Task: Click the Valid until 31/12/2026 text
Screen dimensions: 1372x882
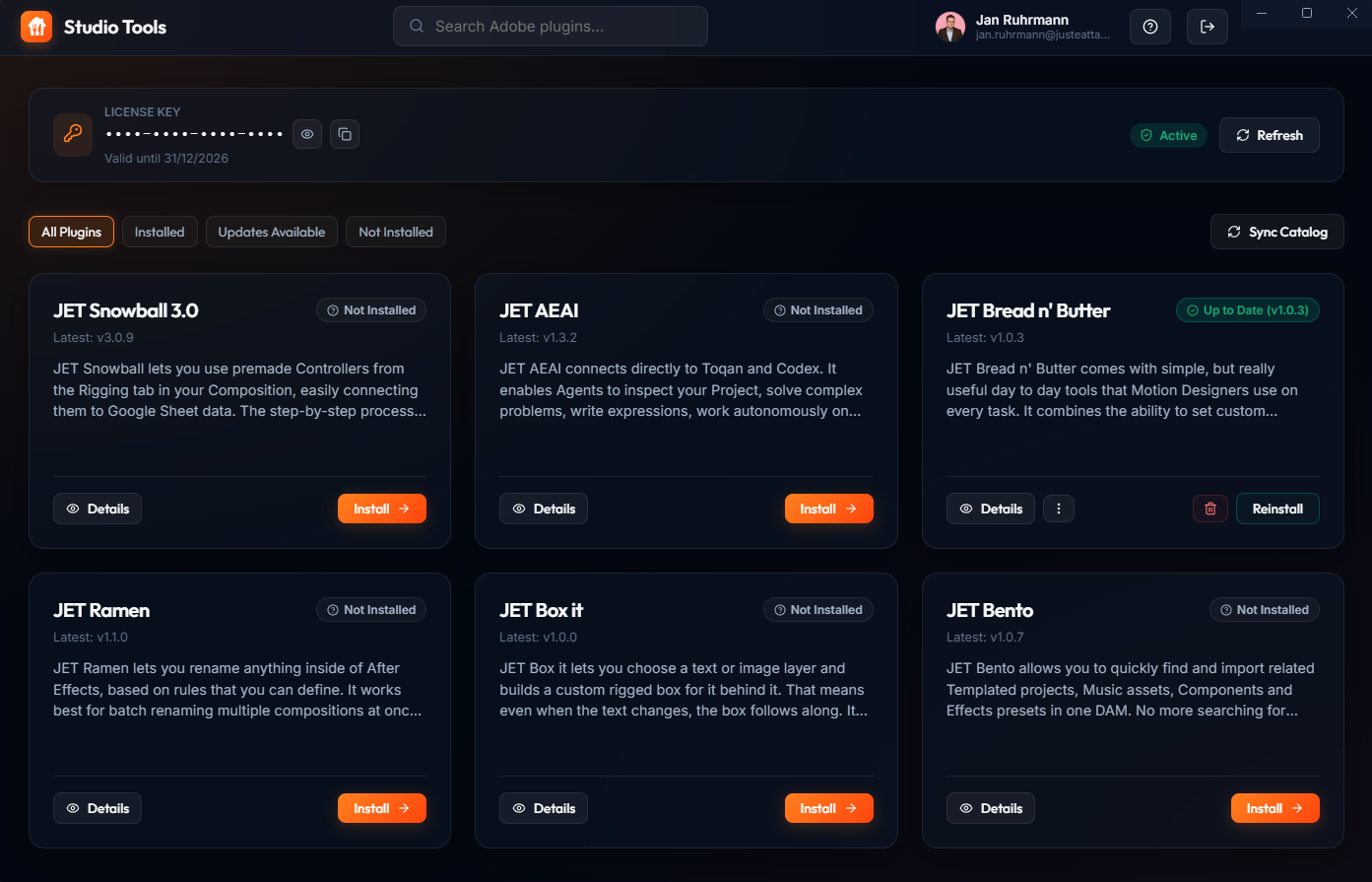Action: [166, 158]
